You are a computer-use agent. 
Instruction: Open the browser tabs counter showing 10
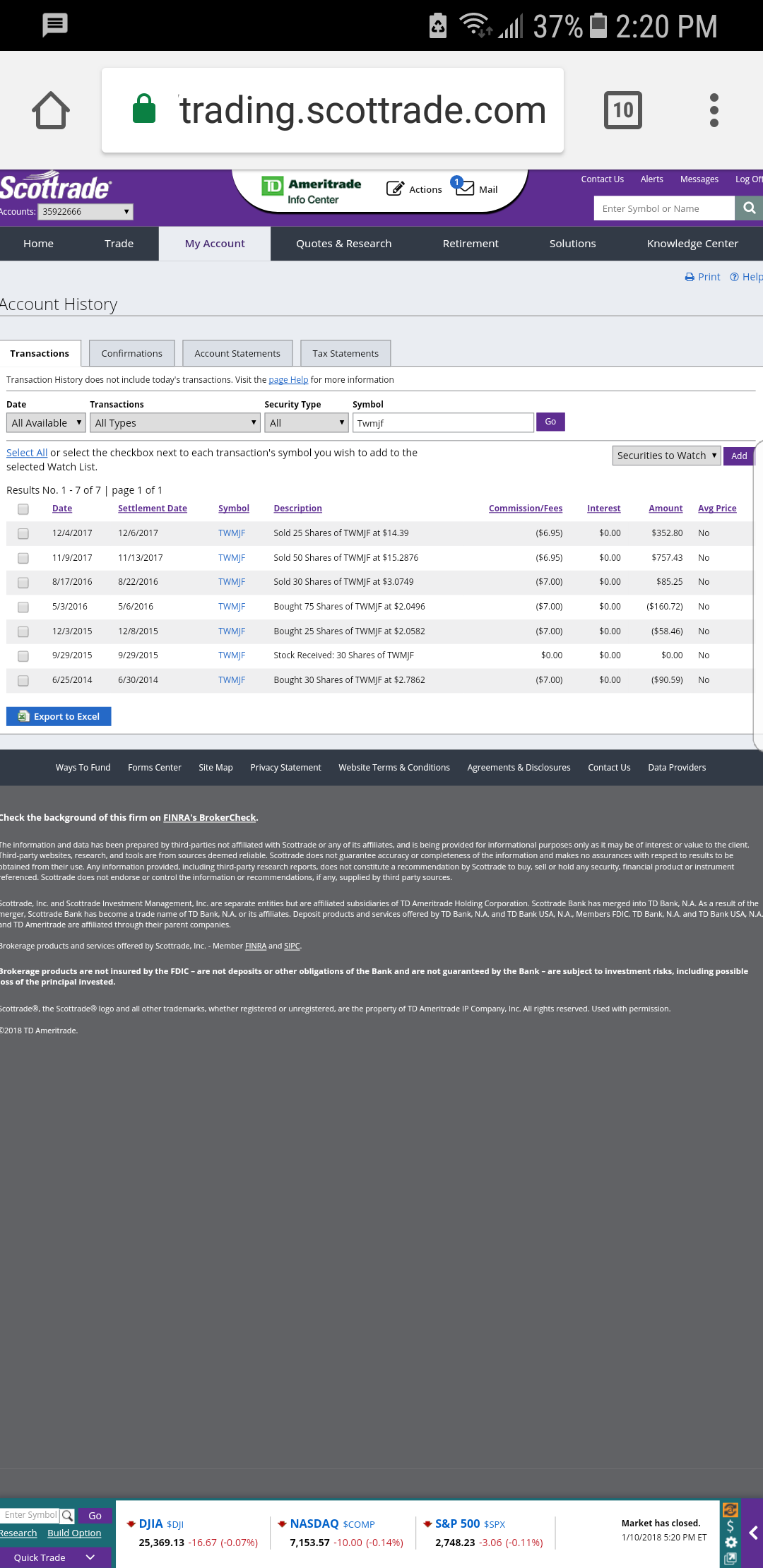623,110
